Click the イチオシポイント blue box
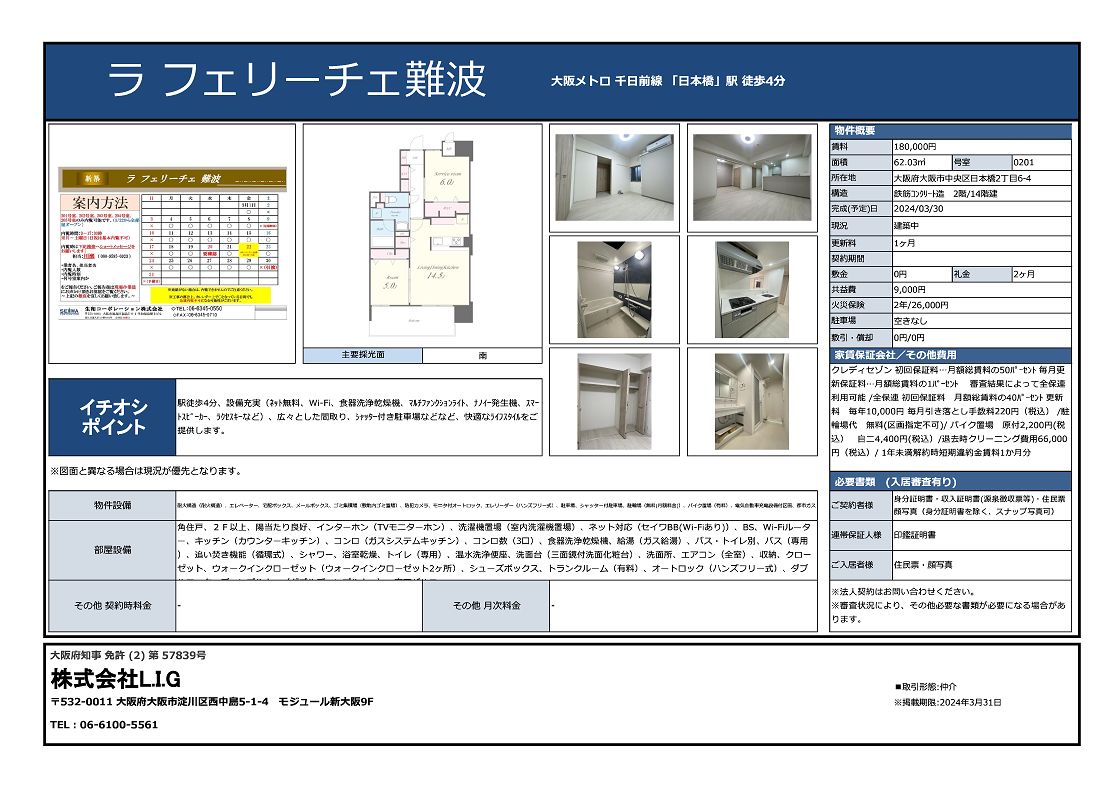The width and height of the screenshot is (1119, 788). coord(113,417)
